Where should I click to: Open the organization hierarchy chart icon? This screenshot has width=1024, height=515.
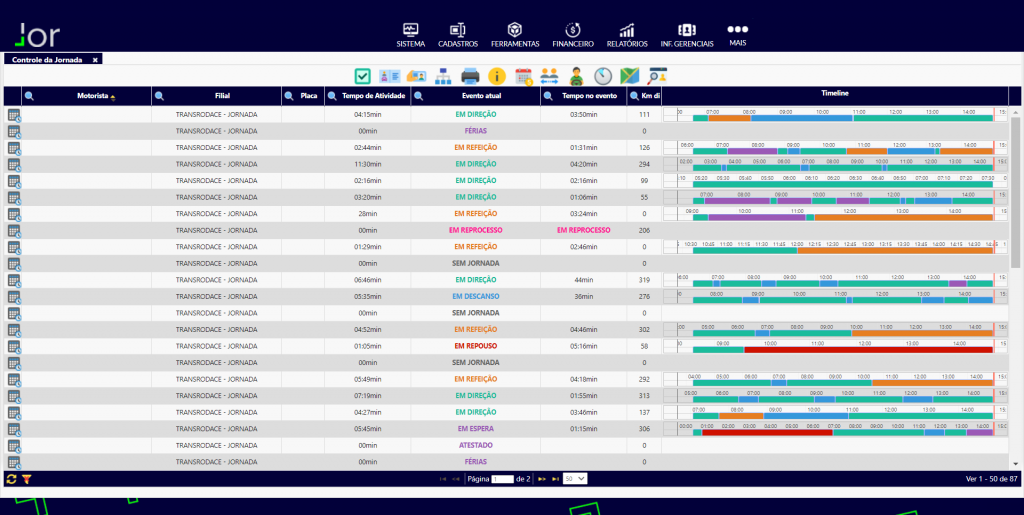[x=443, y=76]
